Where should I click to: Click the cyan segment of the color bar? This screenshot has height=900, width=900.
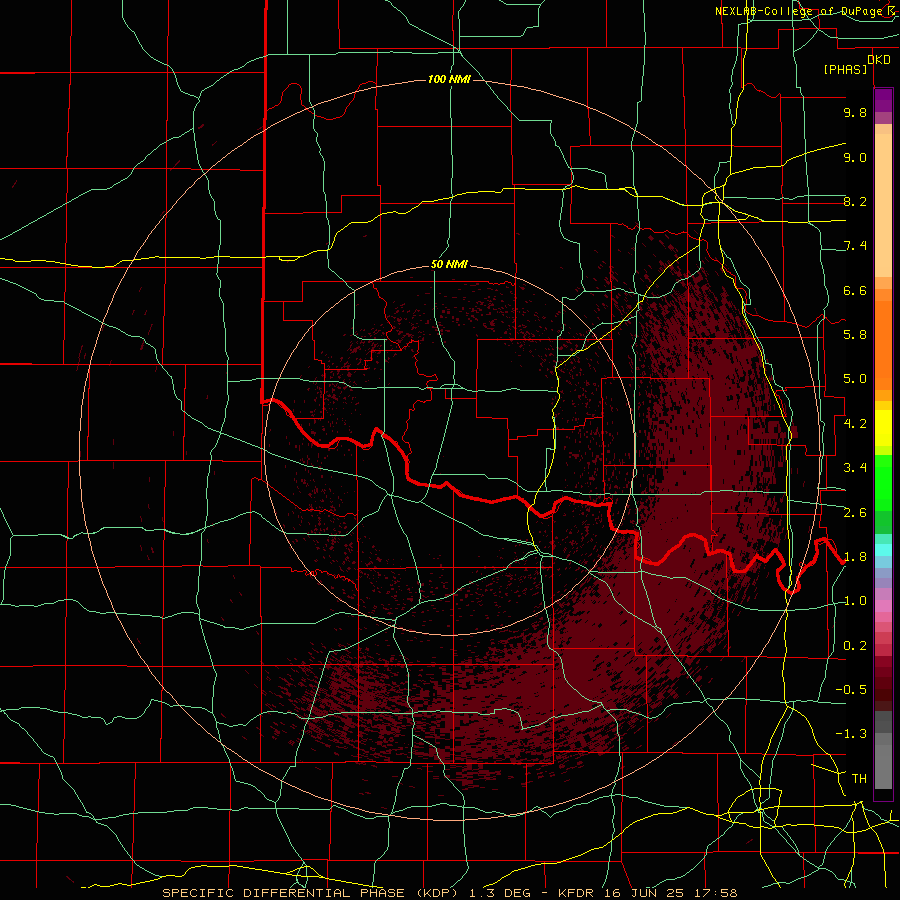883,550
